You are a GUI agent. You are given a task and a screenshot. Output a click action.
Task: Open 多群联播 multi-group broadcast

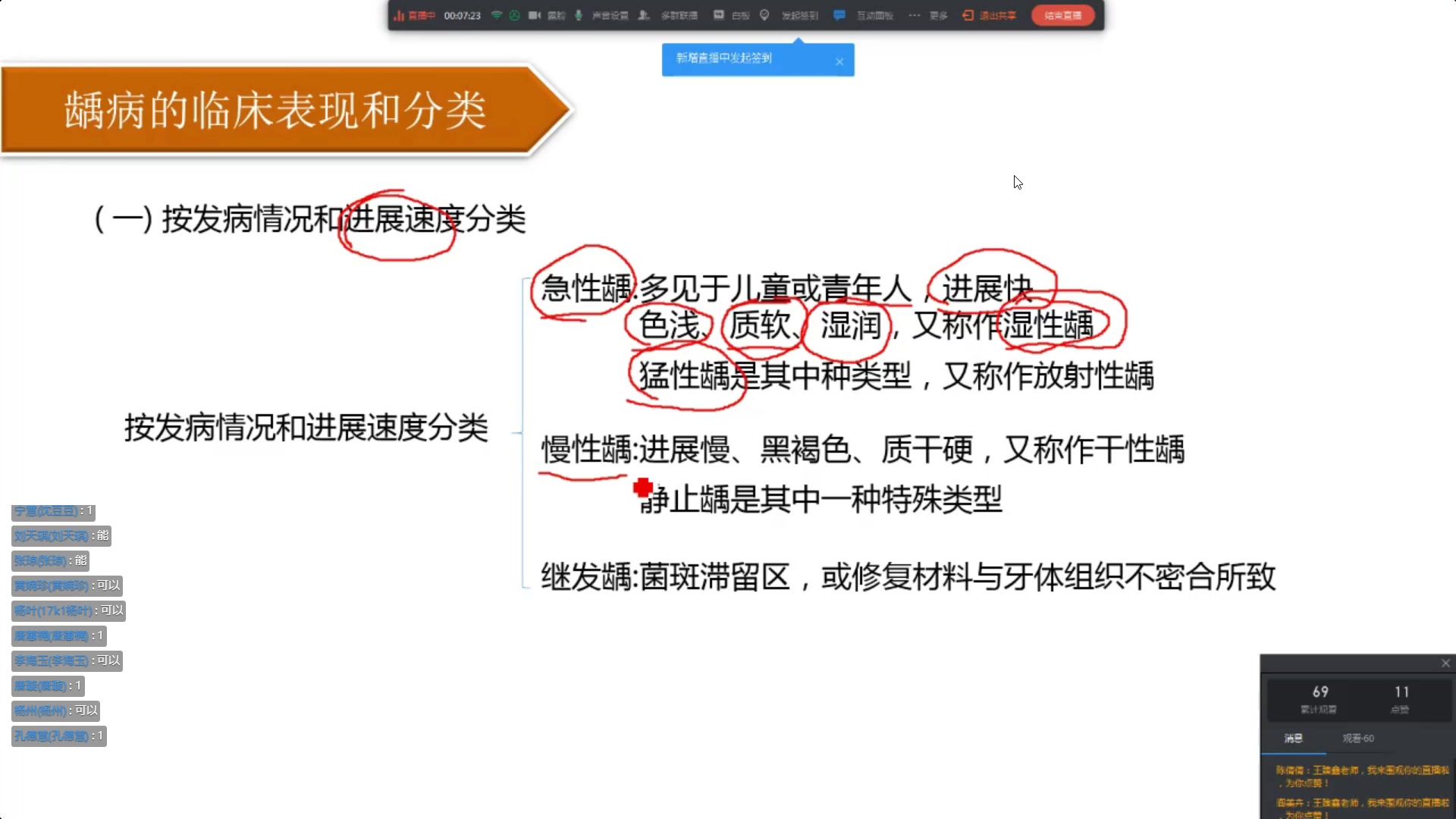coord(668,15)
